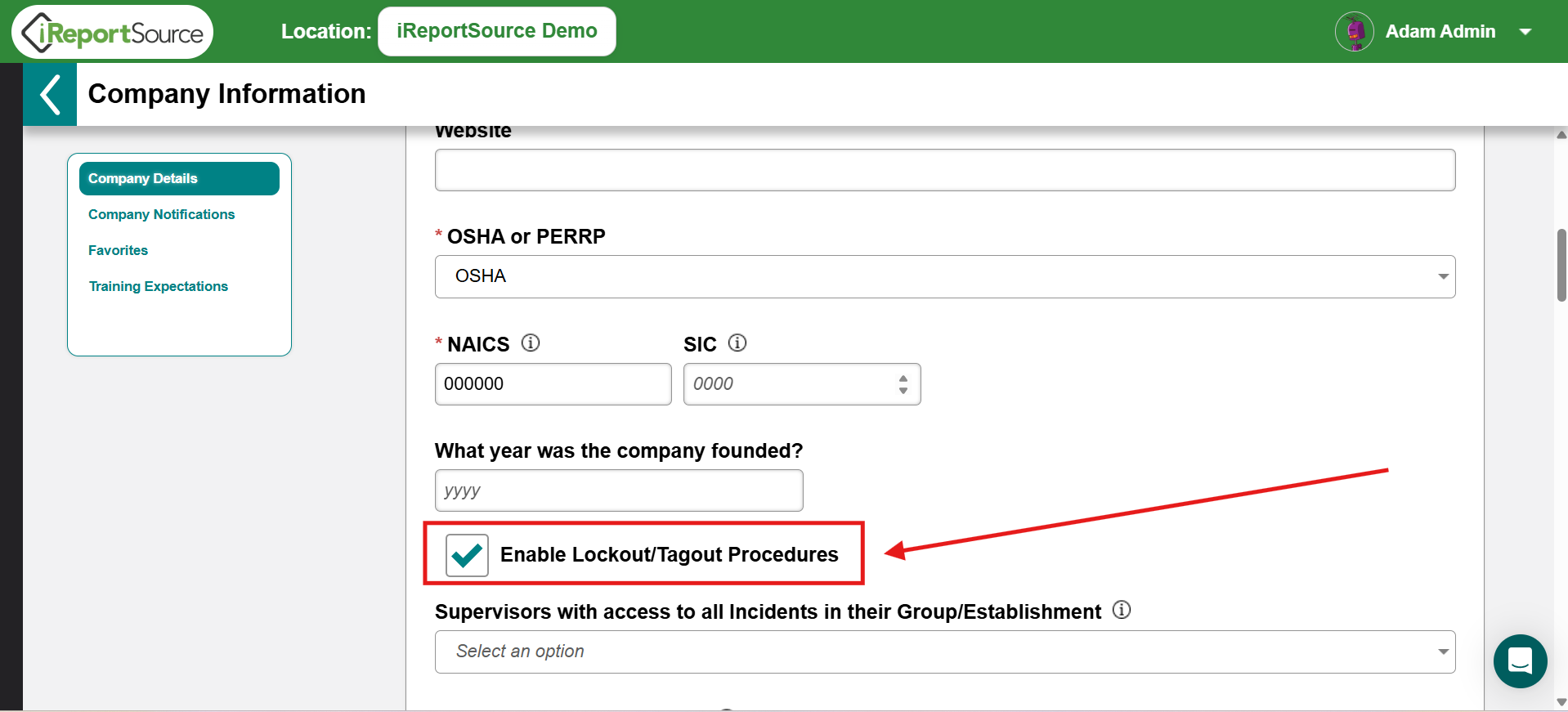Screen dimensions: 1568x712
Task: Click the company founded year field
Action: coord(619,490)
